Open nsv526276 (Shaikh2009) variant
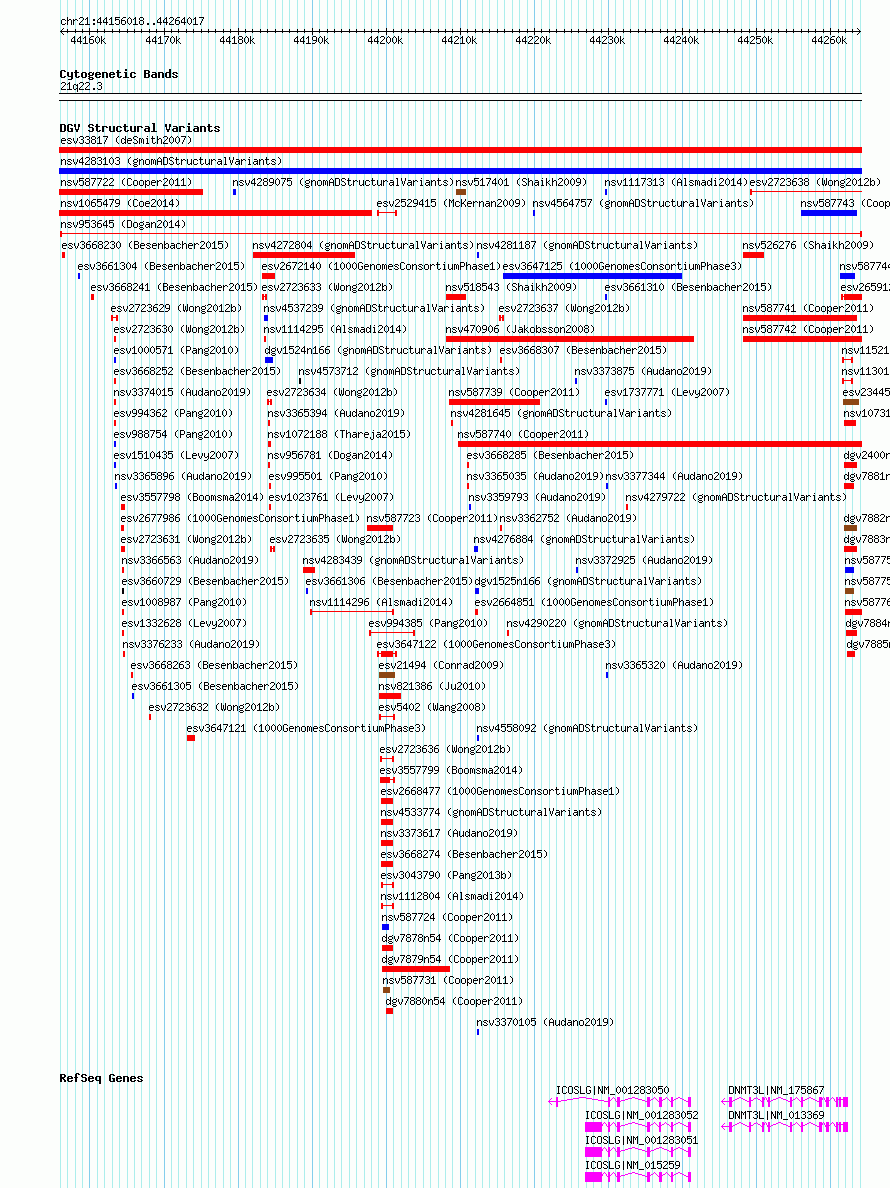The width and height of the screenshot is (890, 1188). (808, 245)
